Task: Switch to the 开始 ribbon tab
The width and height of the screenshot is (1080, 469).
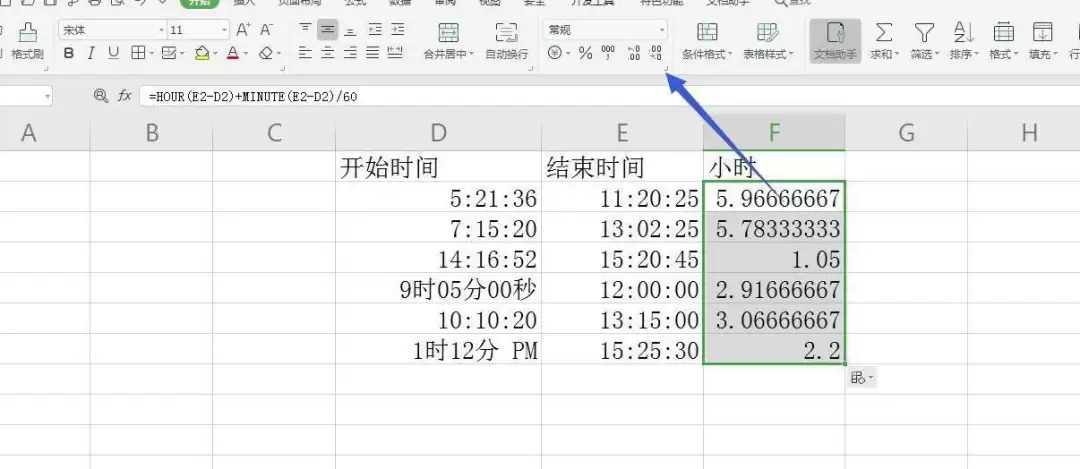Action: coord(199,3)
